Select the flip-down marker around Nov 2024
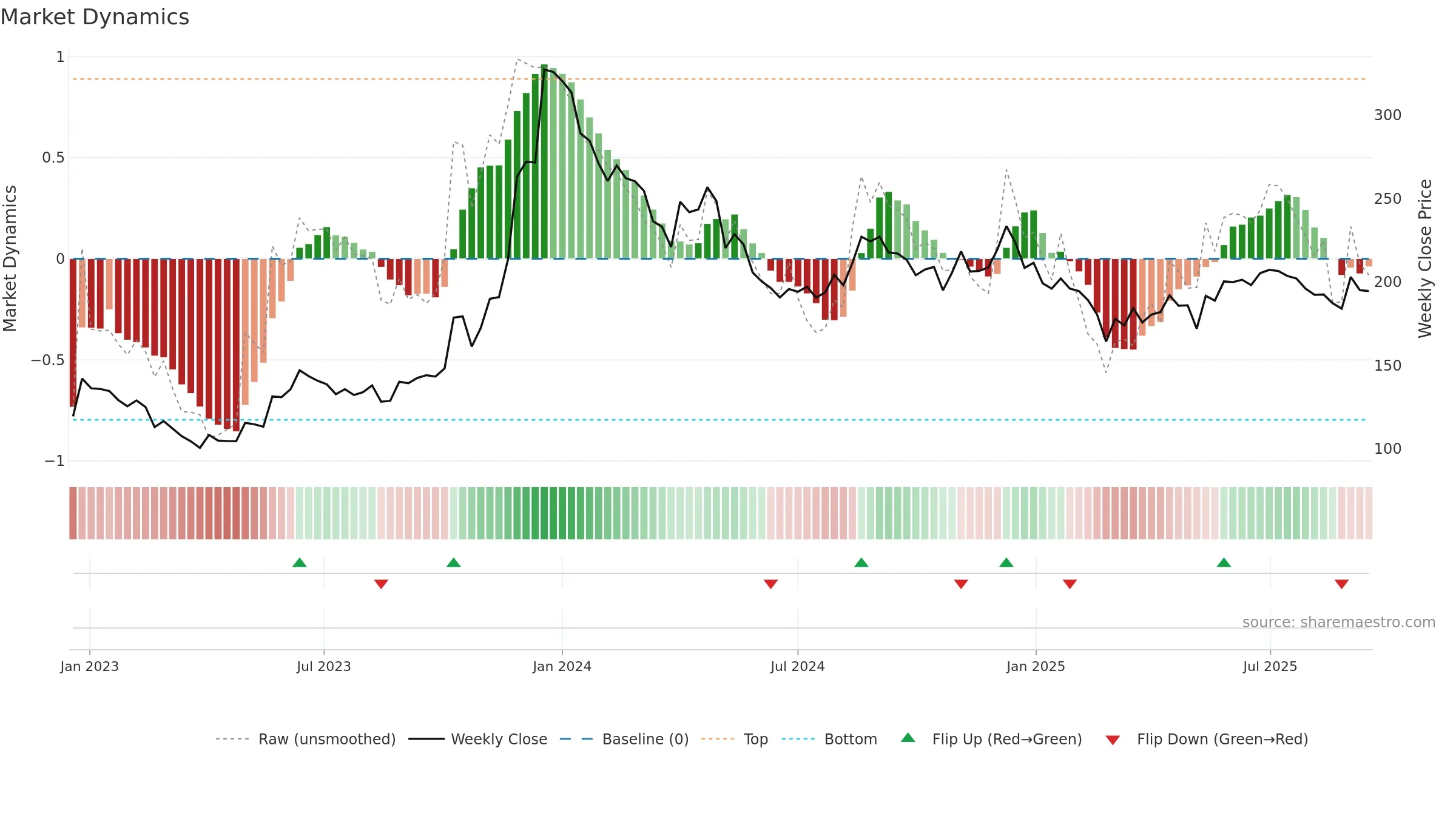 point(961,584)
